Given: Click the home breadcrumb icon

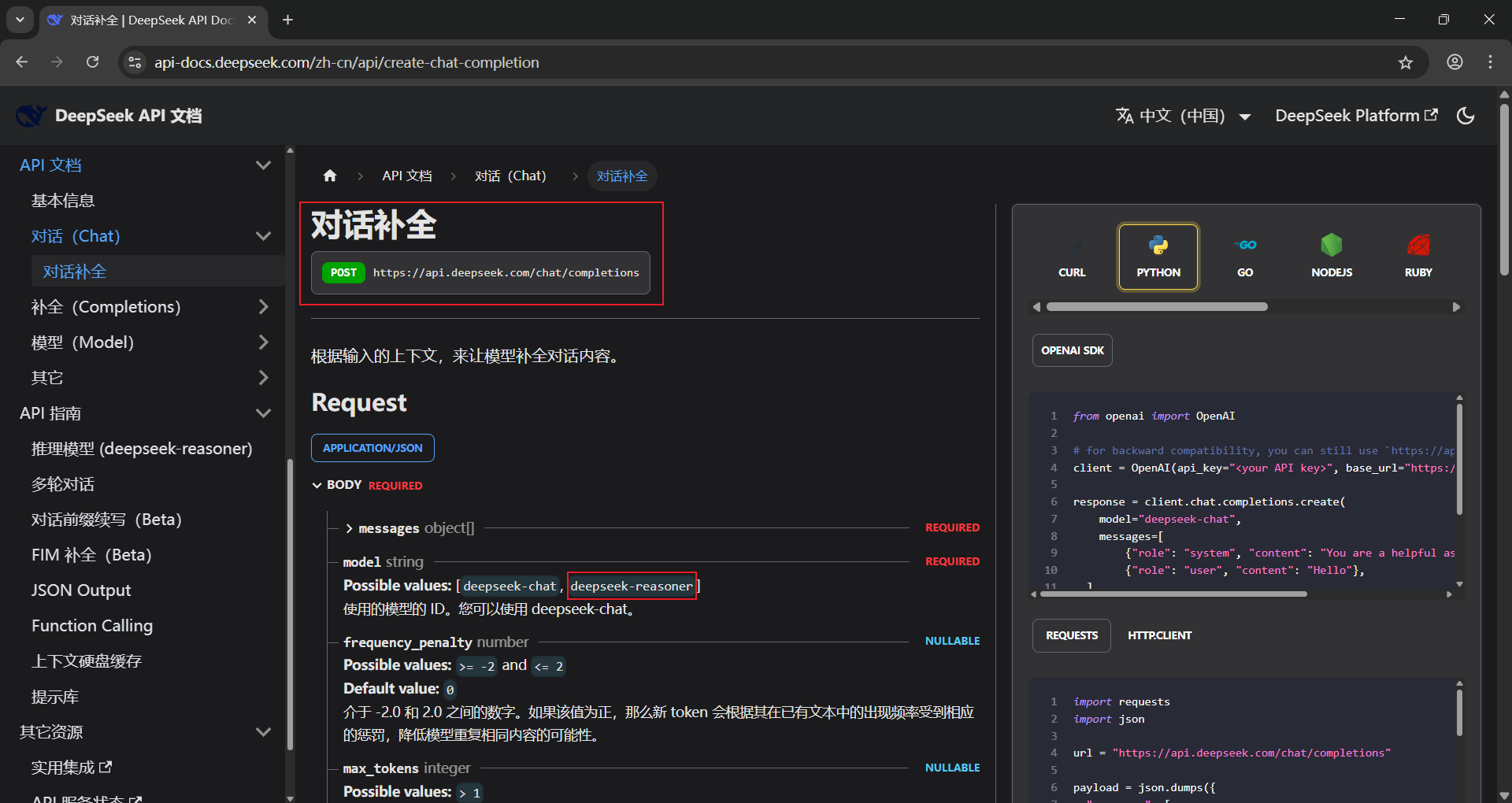Looking at the screenshot, I should [330, 176].
